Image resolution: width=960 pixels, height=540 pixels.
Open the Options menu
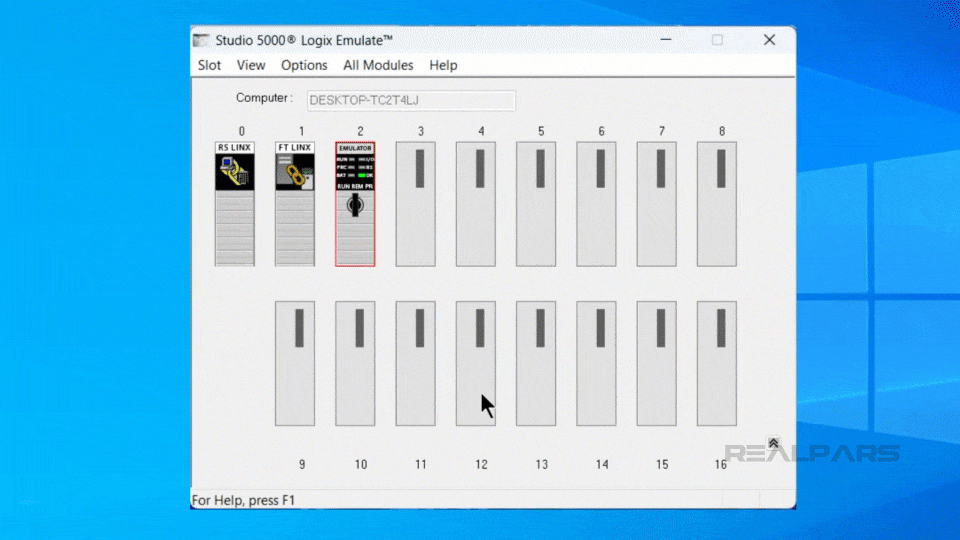[x=304, y=65]
